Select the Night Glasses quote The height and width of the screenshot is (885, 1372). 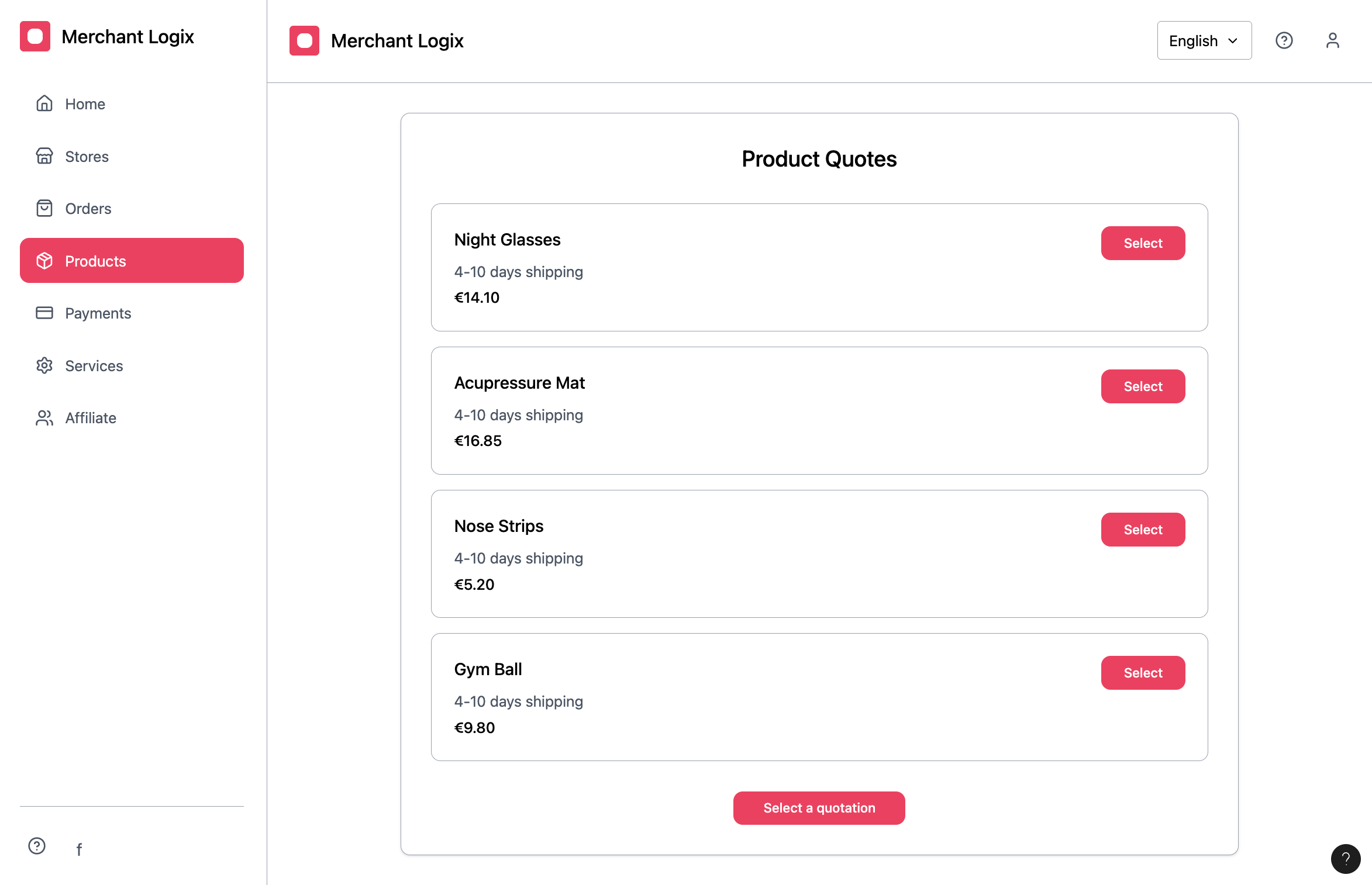point(1142,243)
